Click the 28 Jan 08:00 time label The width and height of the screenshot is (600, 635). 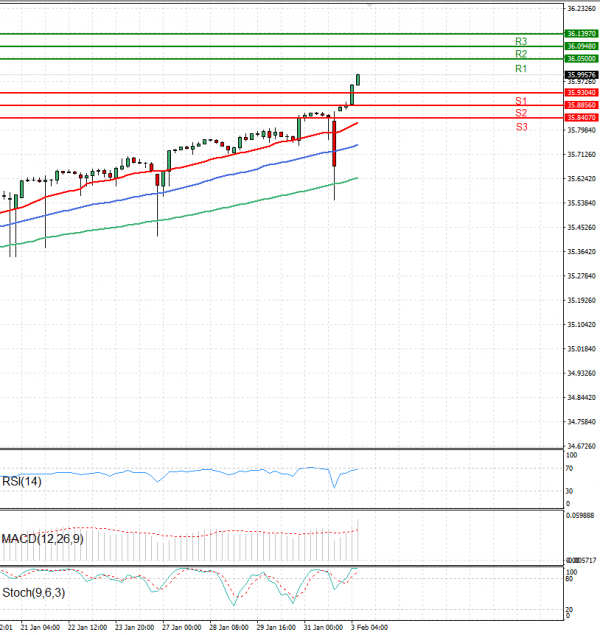coord(229,627)
